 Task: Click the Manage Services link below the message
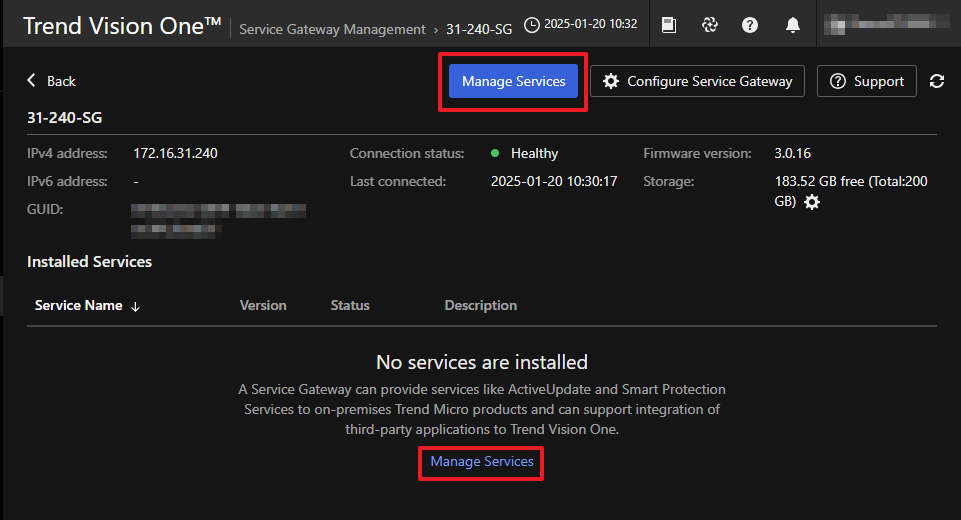pos(482,462)
